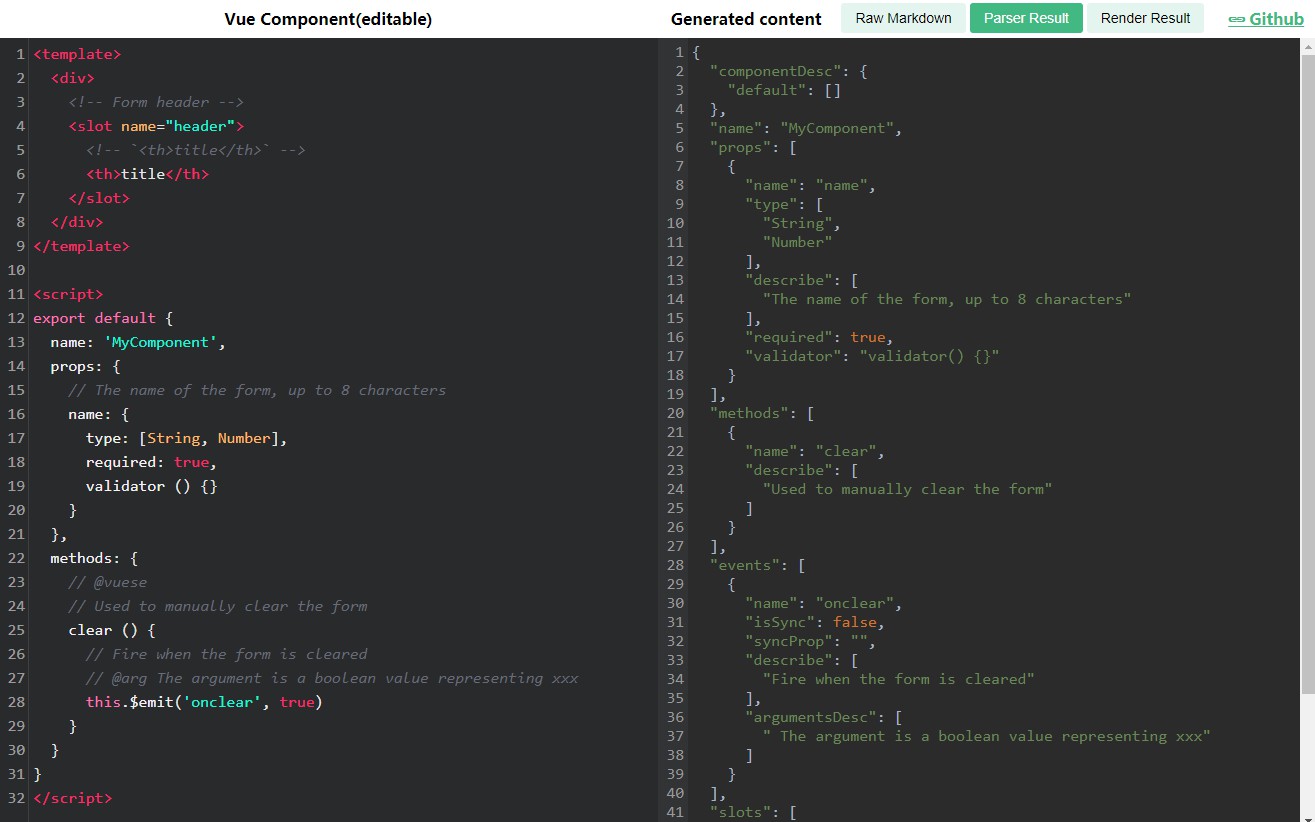Switch to the Raw Markdown tab

(903, 18)
